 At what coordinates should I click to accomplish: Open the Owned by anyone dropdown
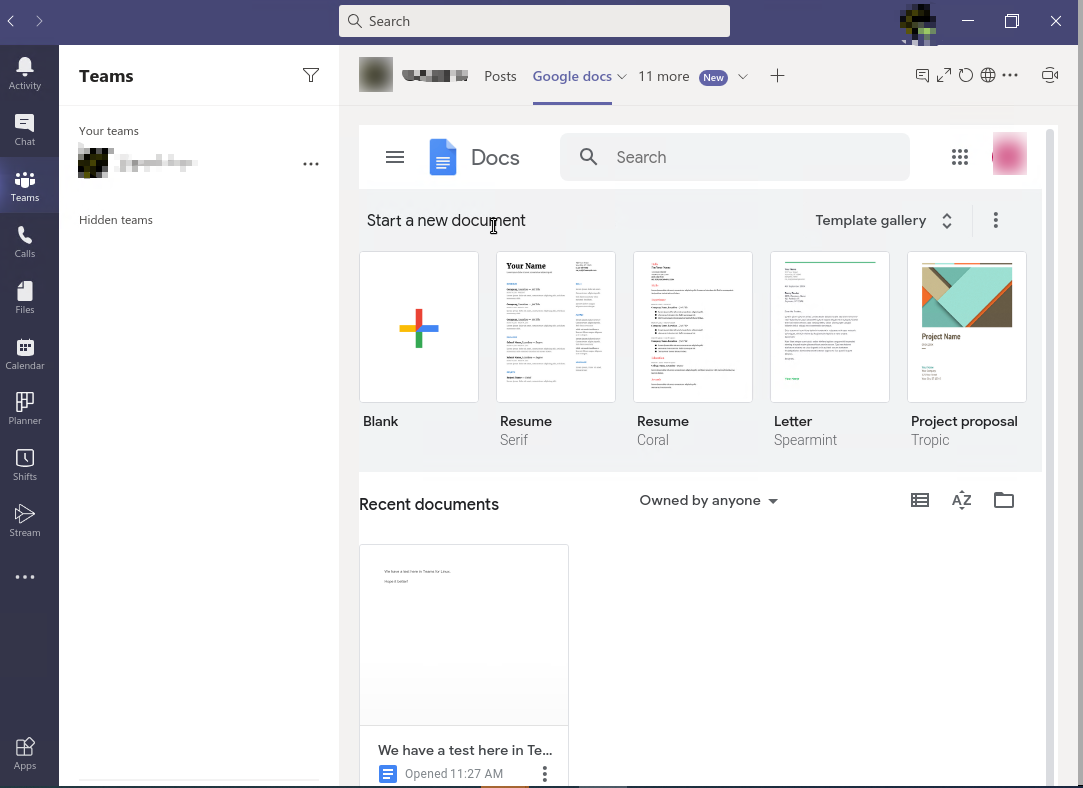(709, 501)
